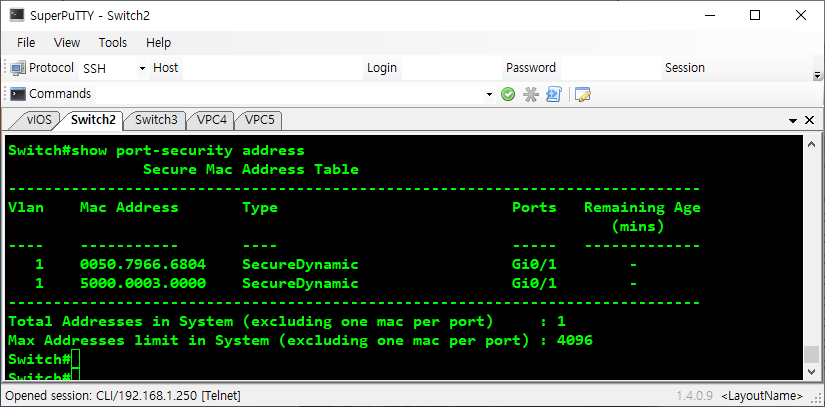Click the notepad edit icon in Commands bar
The image size is (825, 407).
point(583,94)
